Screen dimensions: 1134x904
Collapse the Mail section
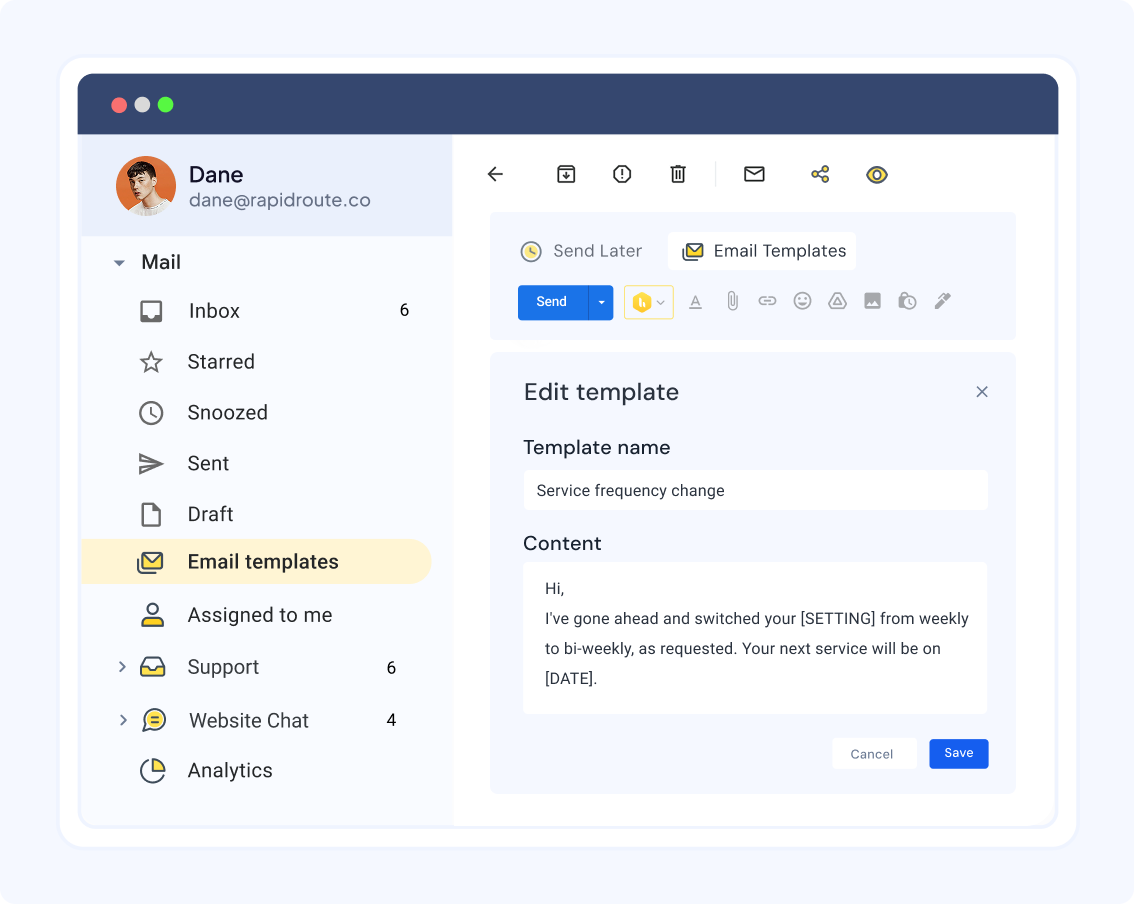(x=118, y=262)
